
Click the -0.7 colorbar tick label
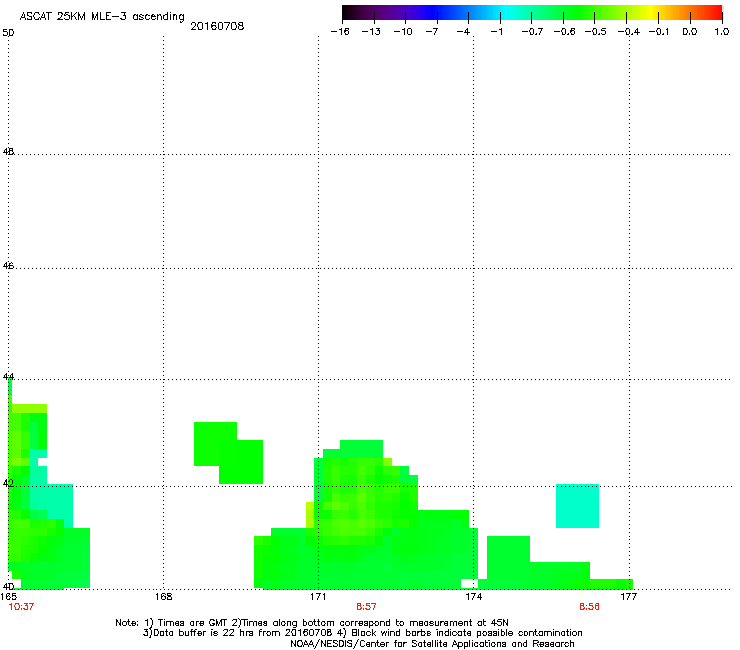pos(532,32)
